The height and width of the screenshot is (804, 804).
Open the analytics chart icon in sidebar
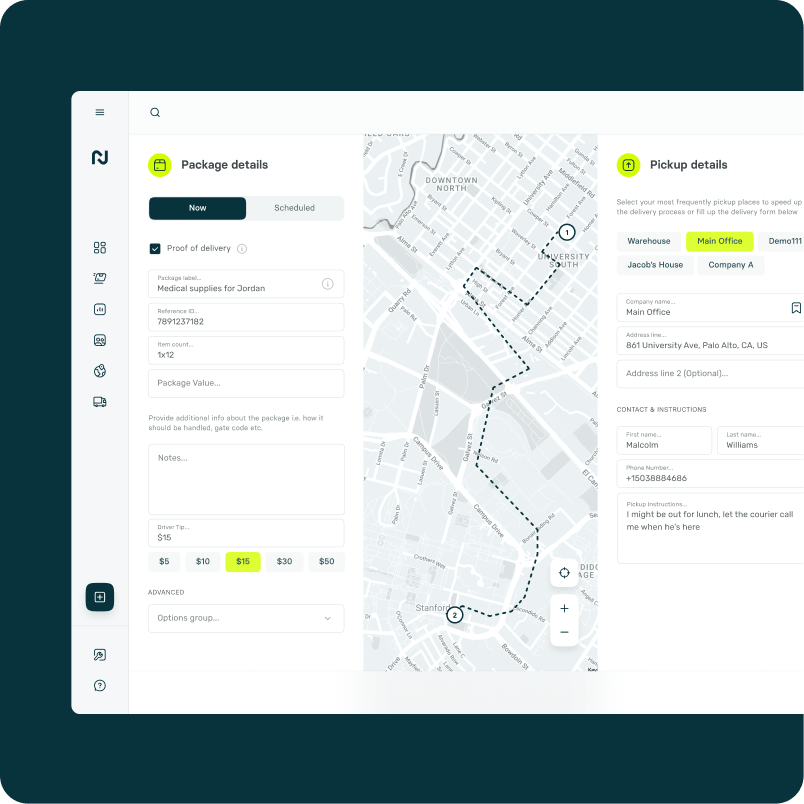100,309
